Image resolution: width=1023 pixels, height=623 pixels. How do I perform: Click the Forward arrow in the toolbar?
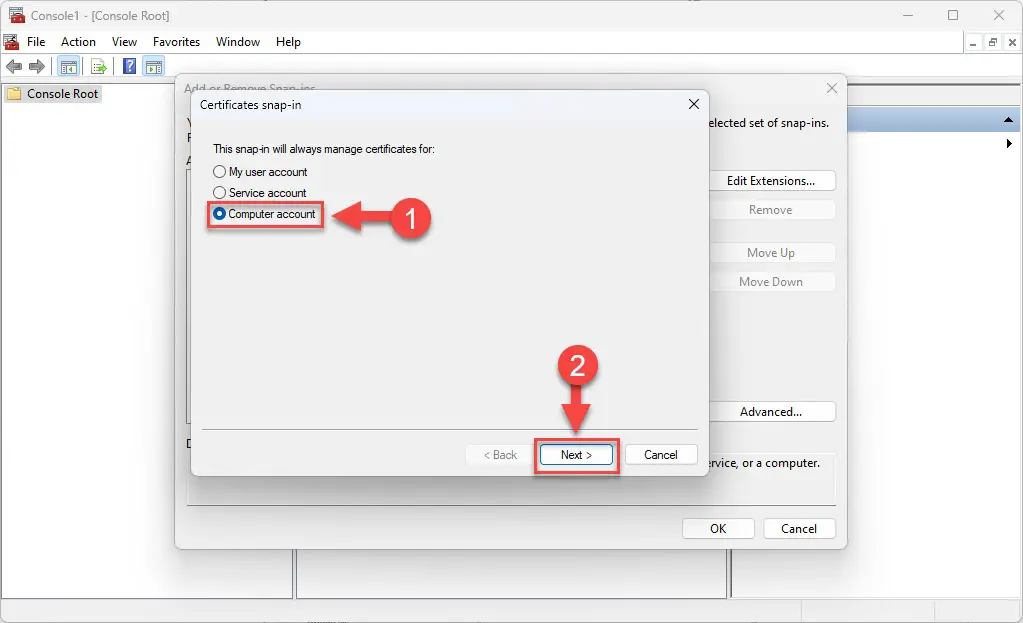(37, 67)
